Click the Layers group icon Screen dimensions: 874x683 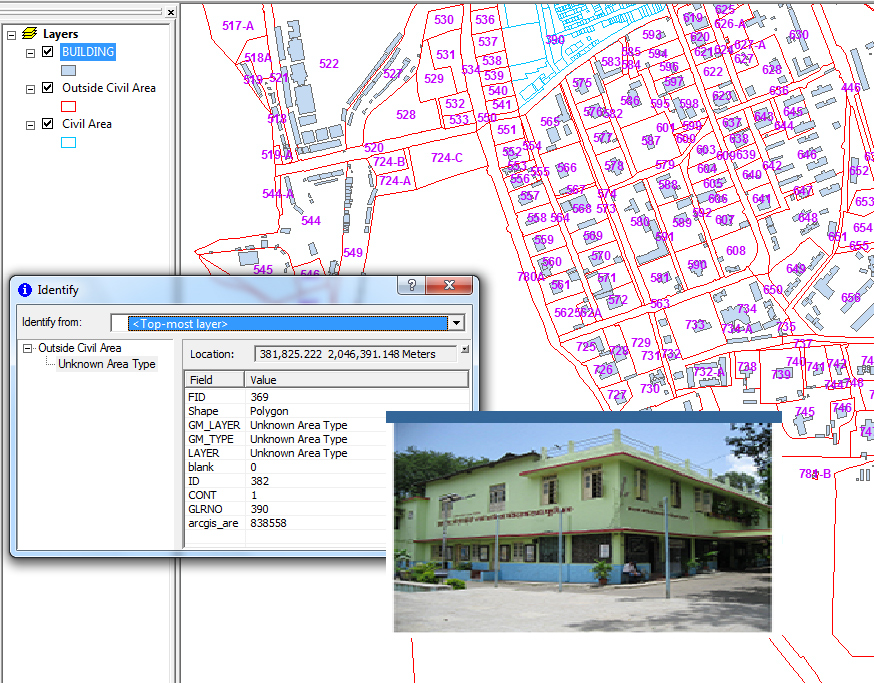(30, 33)
